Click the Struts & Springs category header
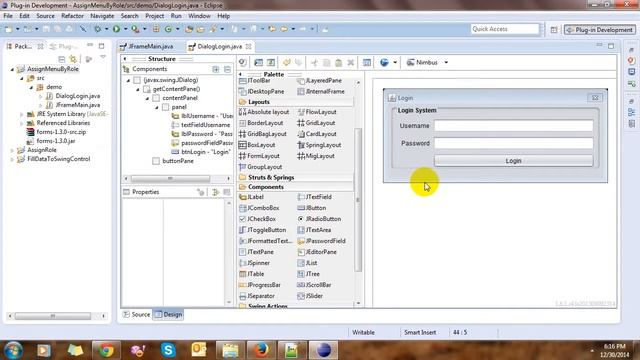Viewport: 640px width, 360px height. (x=296, y=177)
